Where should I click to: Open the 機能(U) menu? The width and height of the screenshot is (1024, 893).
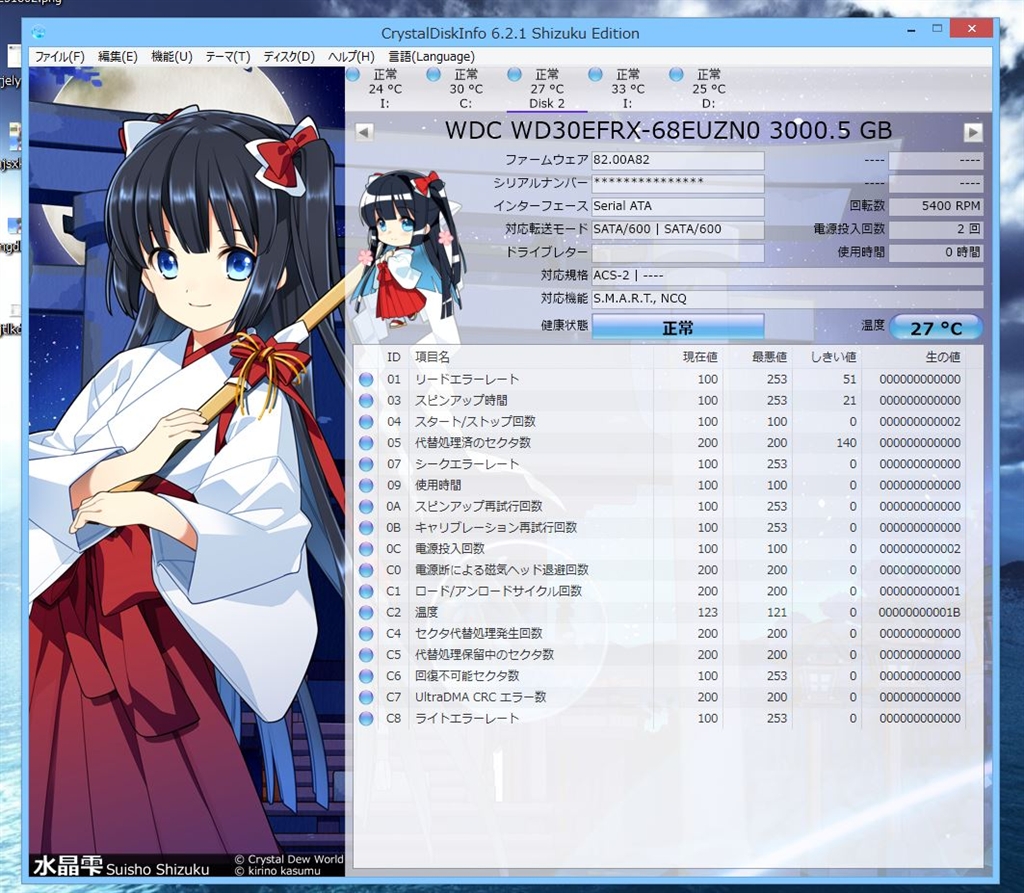[172, 57]
